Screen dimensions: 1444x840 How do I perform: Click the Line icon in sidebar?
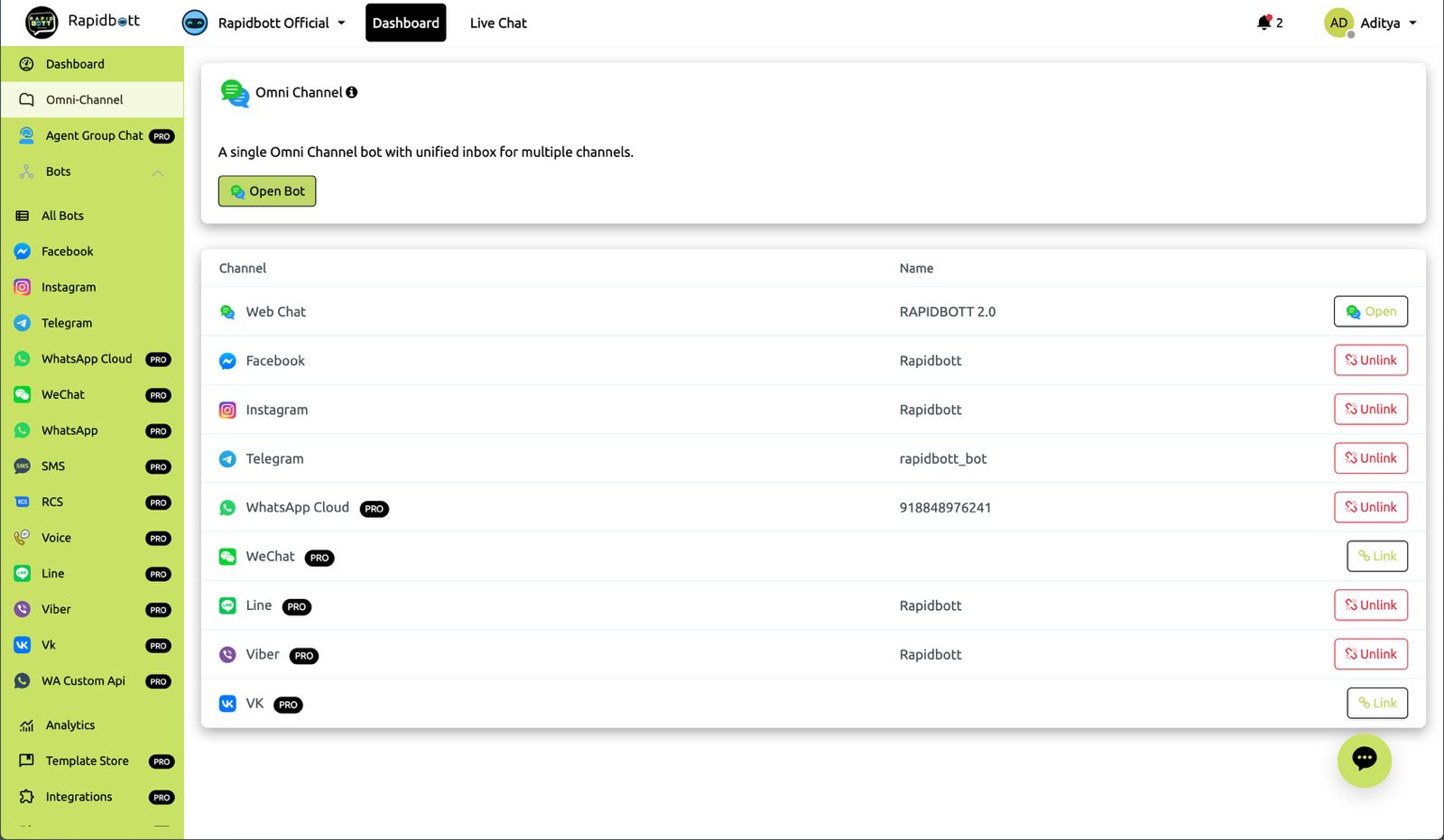tap(23, 573)
